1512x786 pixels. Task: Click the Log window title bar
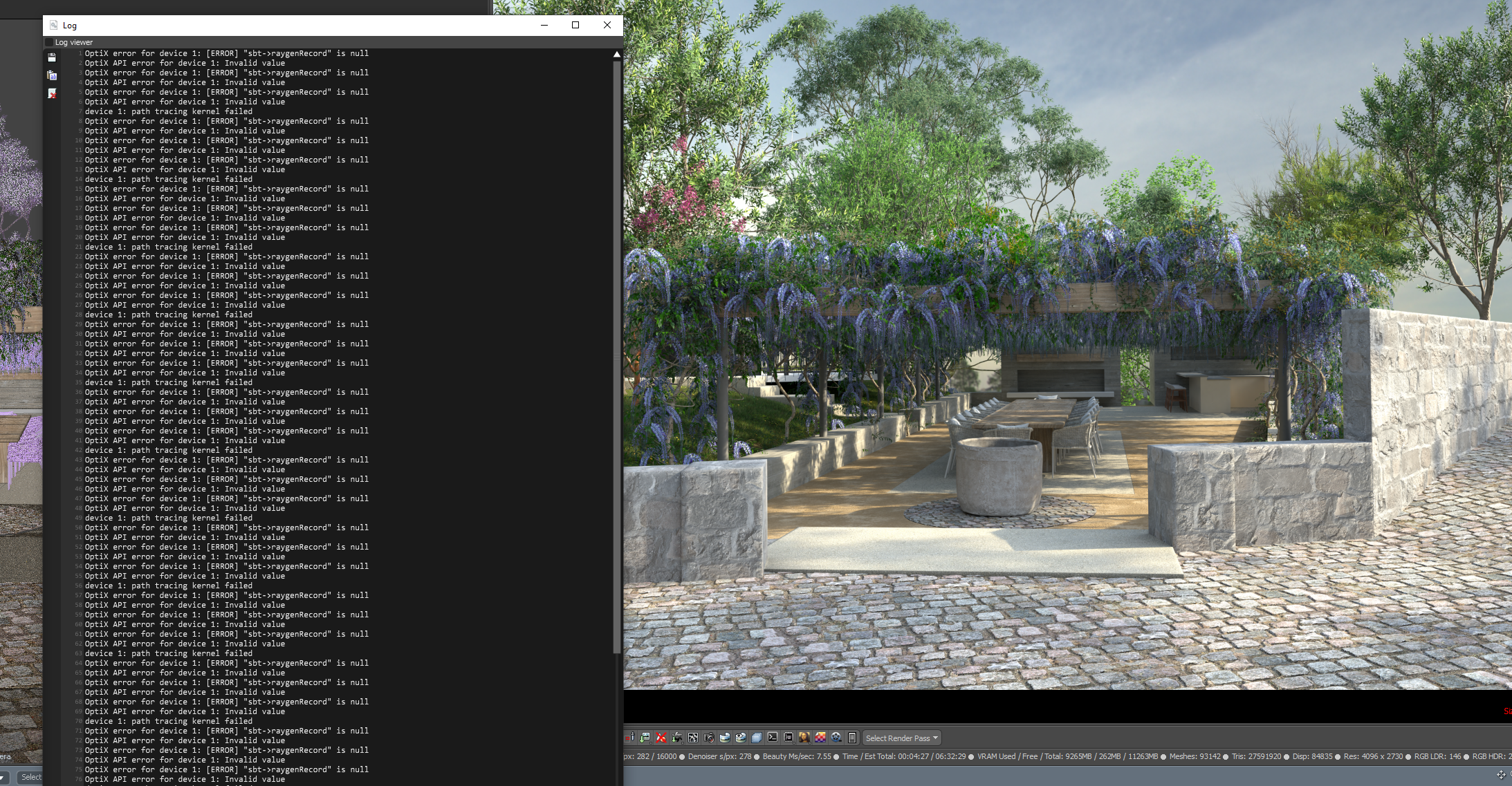pos(277,25)
